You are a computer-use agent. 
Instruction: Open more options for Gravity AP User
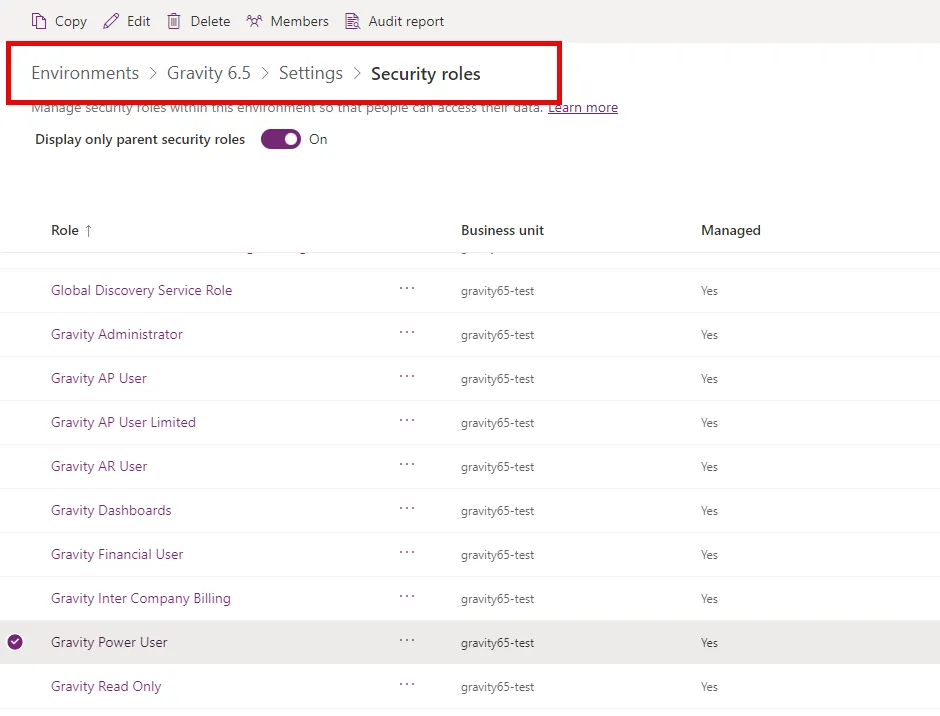pos(407,377)
